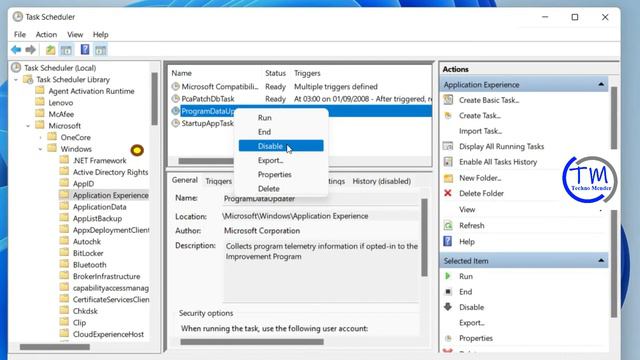The image size is (640, 360).
Task: Click the Disable down-arrow icon in Selected Item
Action: coord(448,307)
